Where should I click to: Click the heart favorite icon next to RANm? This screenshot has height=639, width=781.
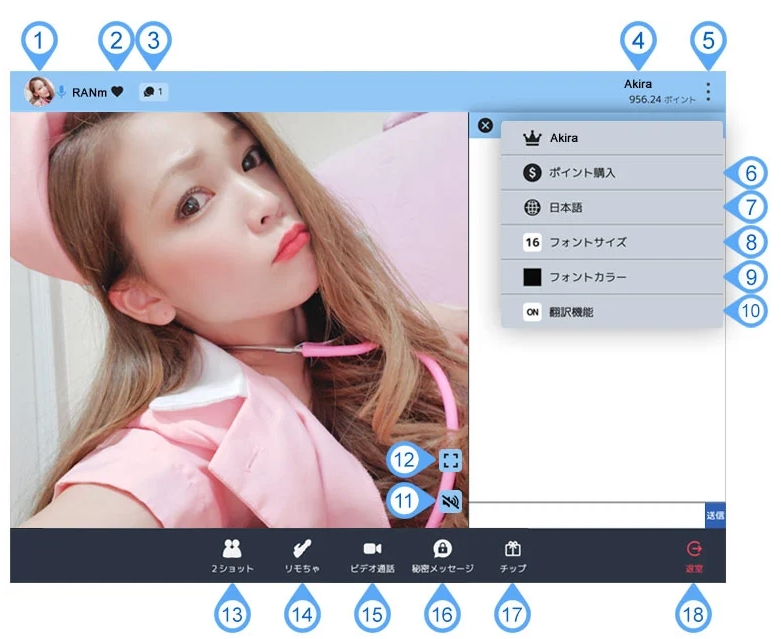tap(117, 92)
